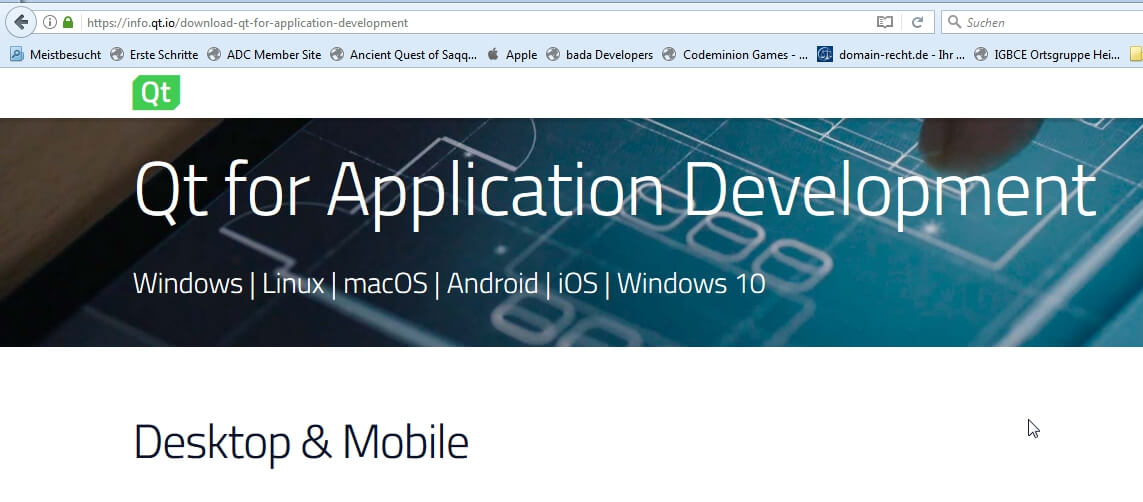Open the bada Developers bookmark

click(x=599, y=55)
